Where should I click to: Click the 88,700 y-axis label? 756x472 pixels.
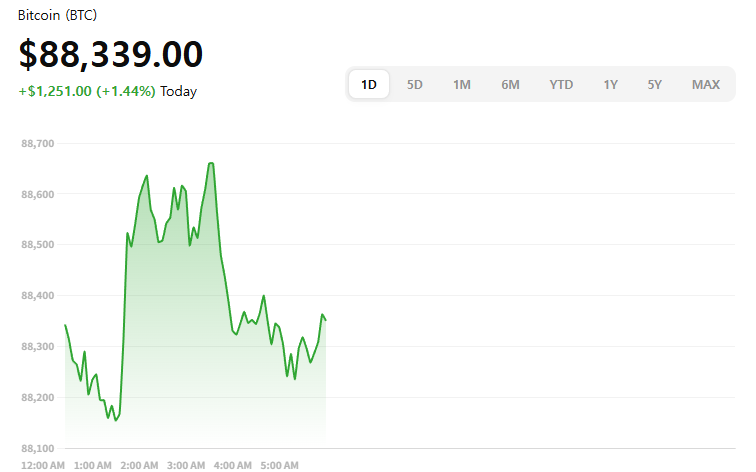[38, 144]
